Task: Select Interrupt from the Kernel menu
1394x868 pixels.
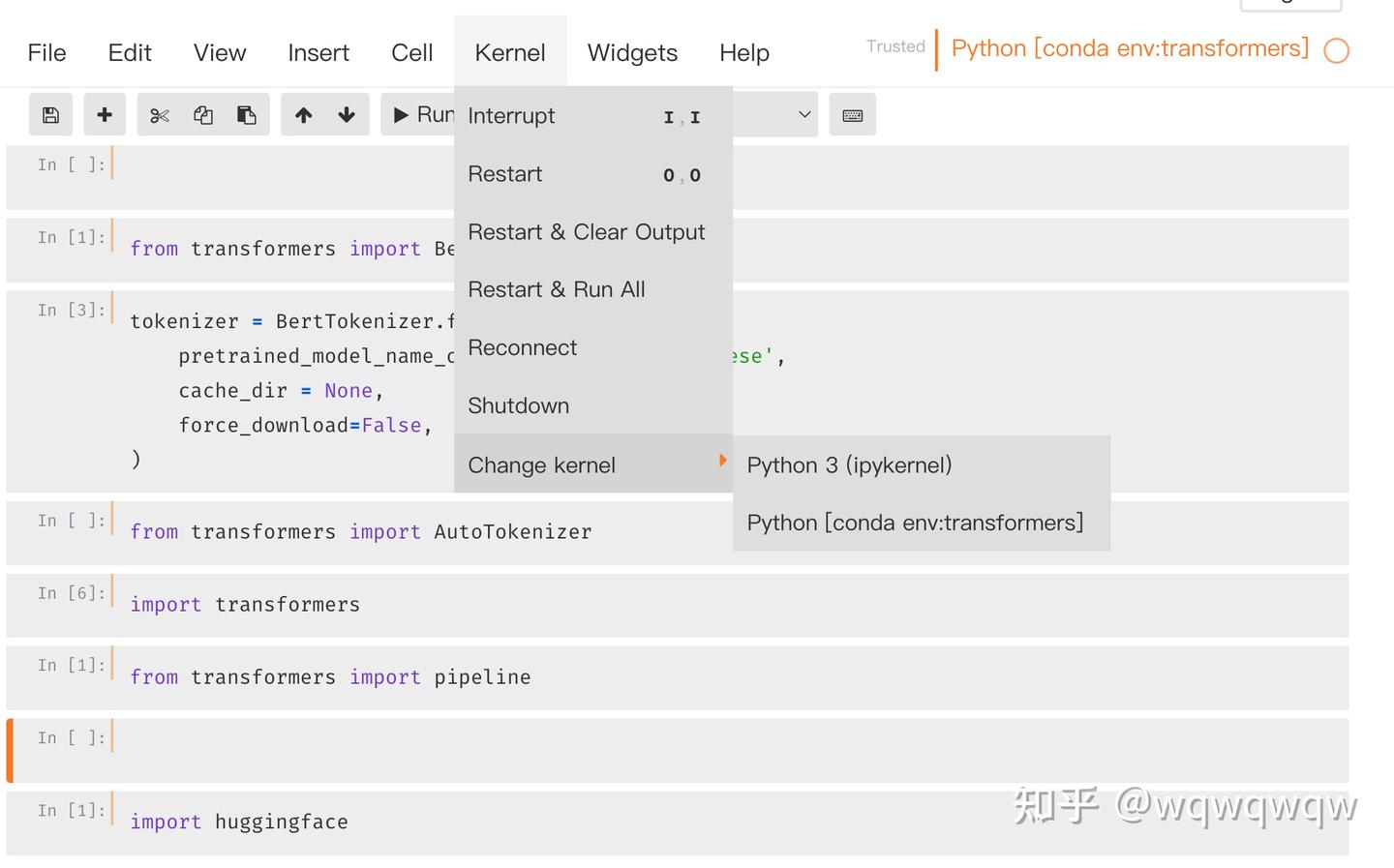Action: (511, 115)
